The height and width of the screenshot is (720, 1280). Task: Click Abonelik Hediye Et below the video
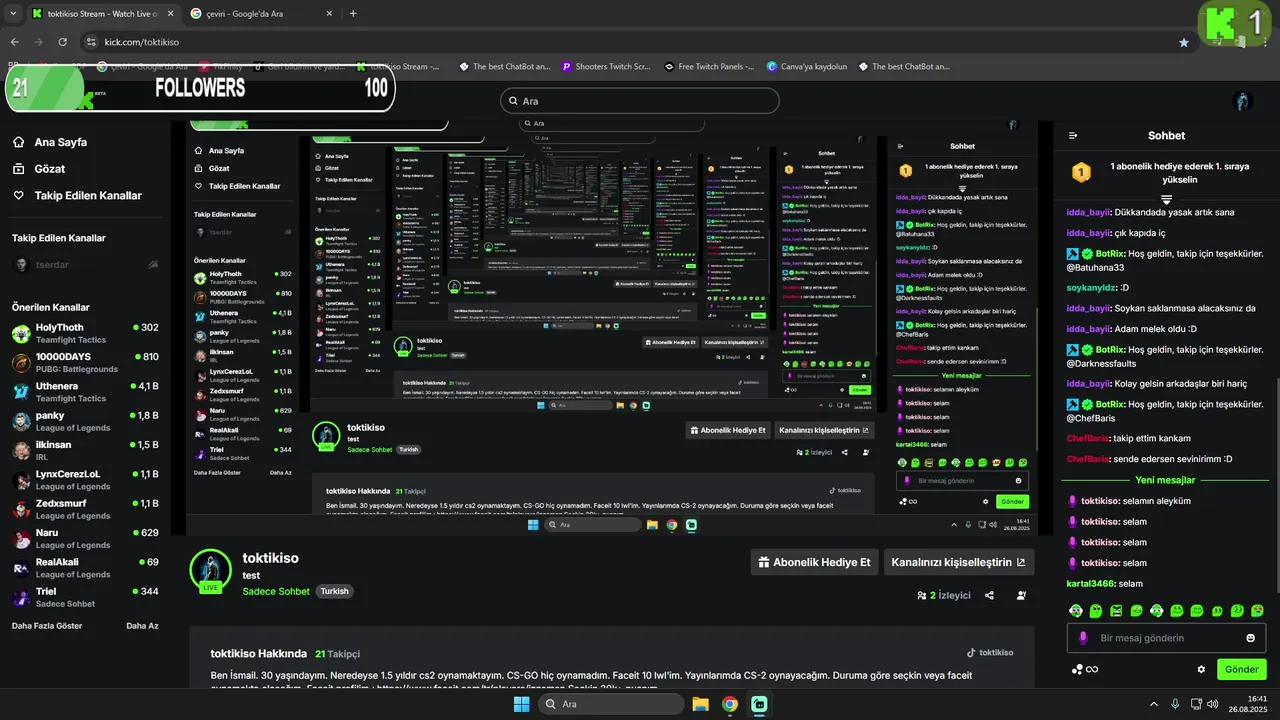coord(815,562)
